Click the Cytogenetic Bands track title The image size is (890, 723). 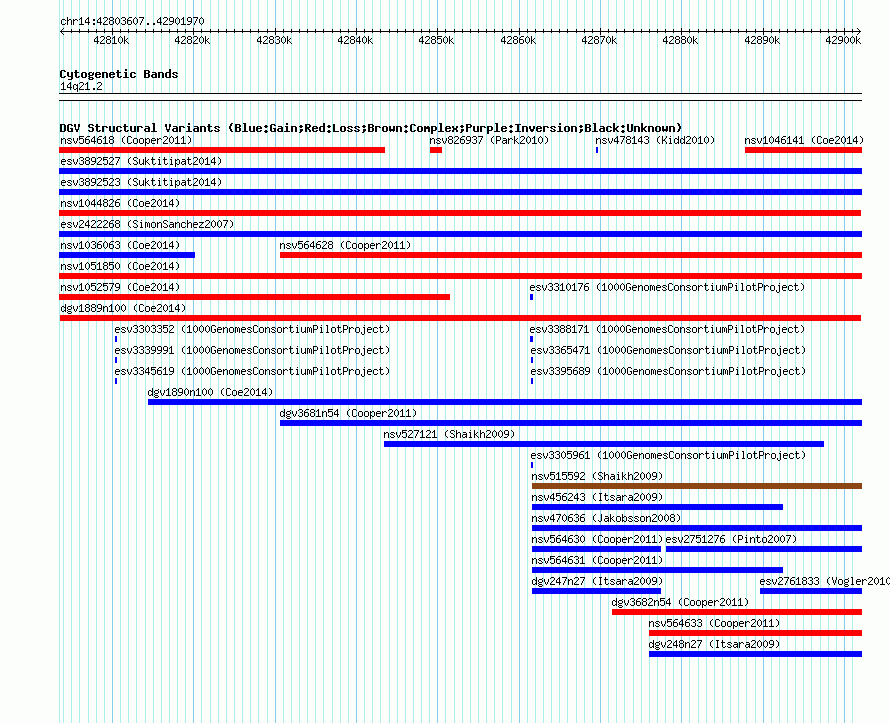(x=119, y=74)
